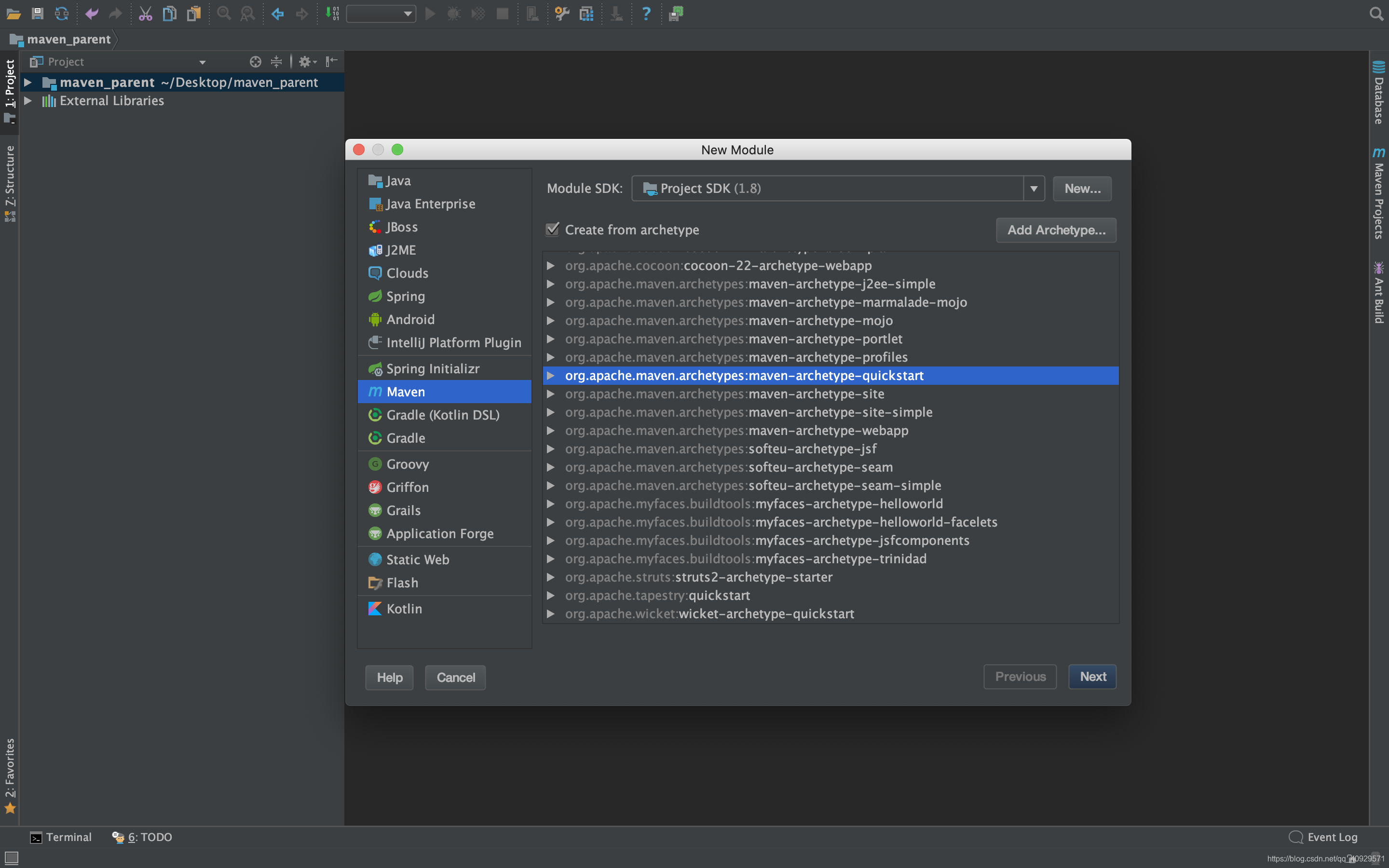
Task: Click the Collapse All icon in the Project panel
Action: pos(276,61)
